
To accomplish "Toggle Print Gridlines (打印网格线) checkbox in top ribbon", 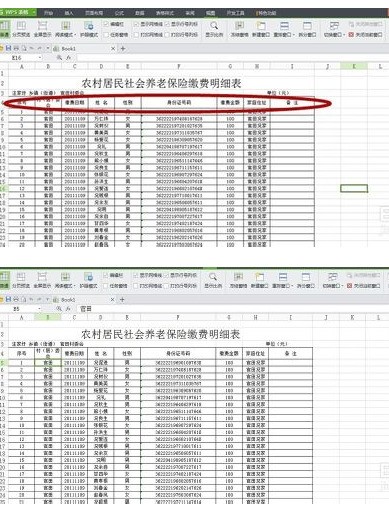I will tap(148, 35).
